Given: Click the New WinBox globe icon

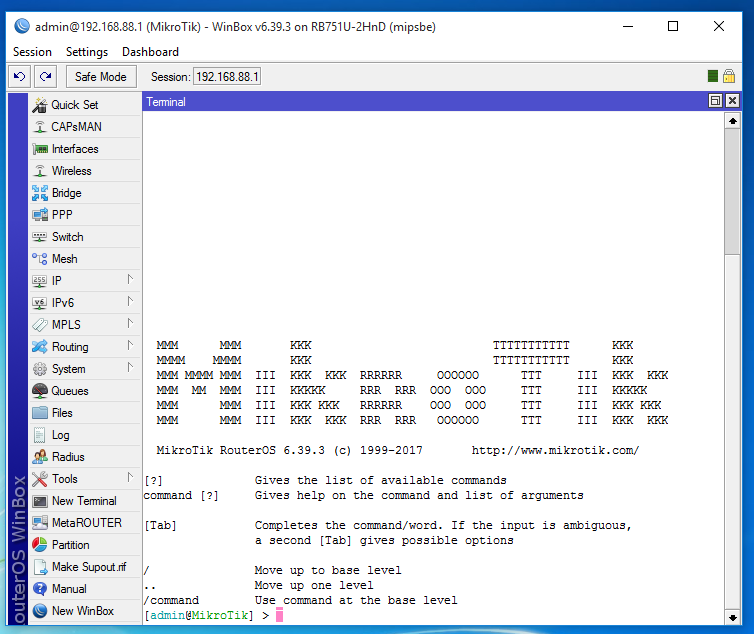Looking at the screenshot, I should (40, 611).
